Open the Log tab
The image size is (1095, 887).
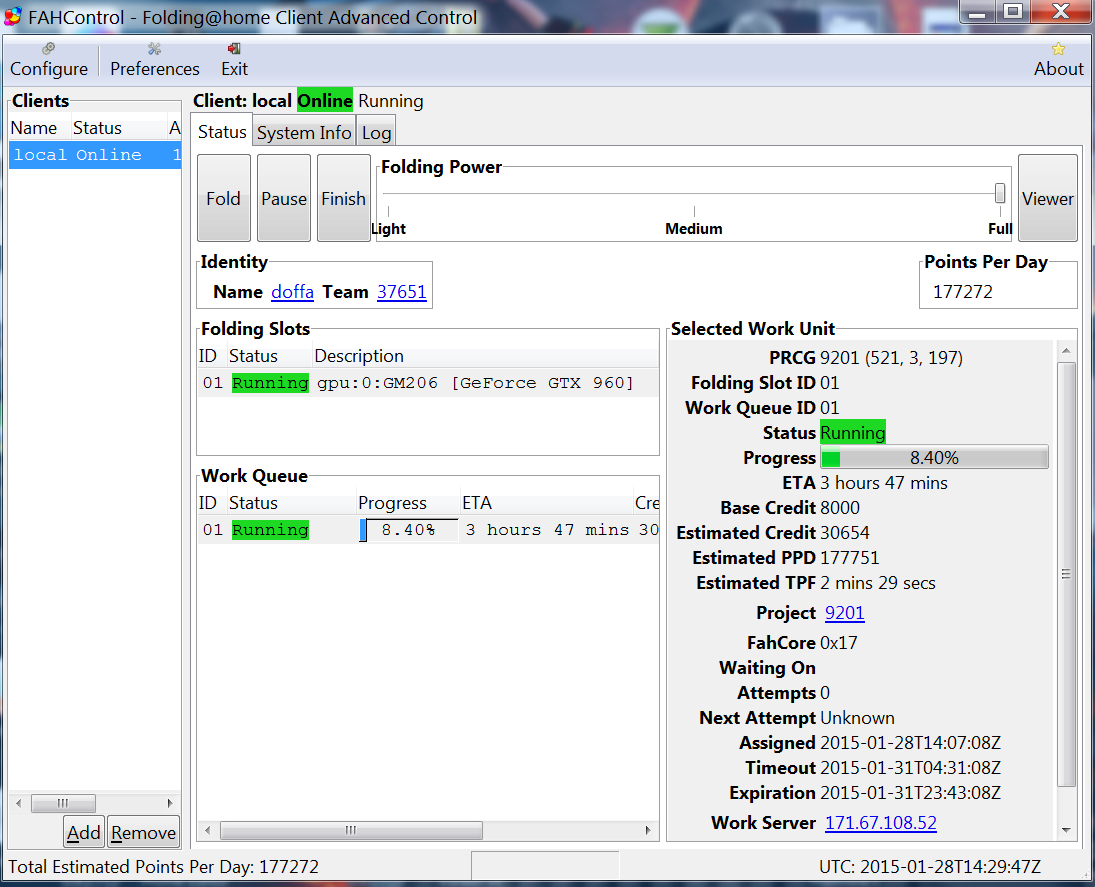[x=376, y=133]
